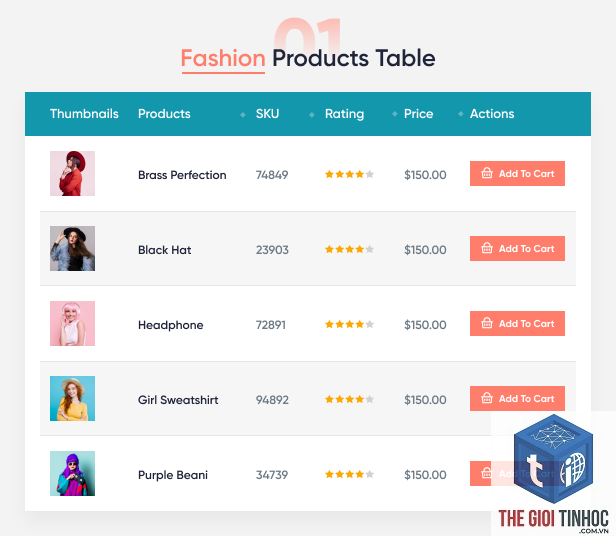This screenshot has height=536, width=616.
Task: Click the Fashion Products Table heading
Action: click(308, 58)
